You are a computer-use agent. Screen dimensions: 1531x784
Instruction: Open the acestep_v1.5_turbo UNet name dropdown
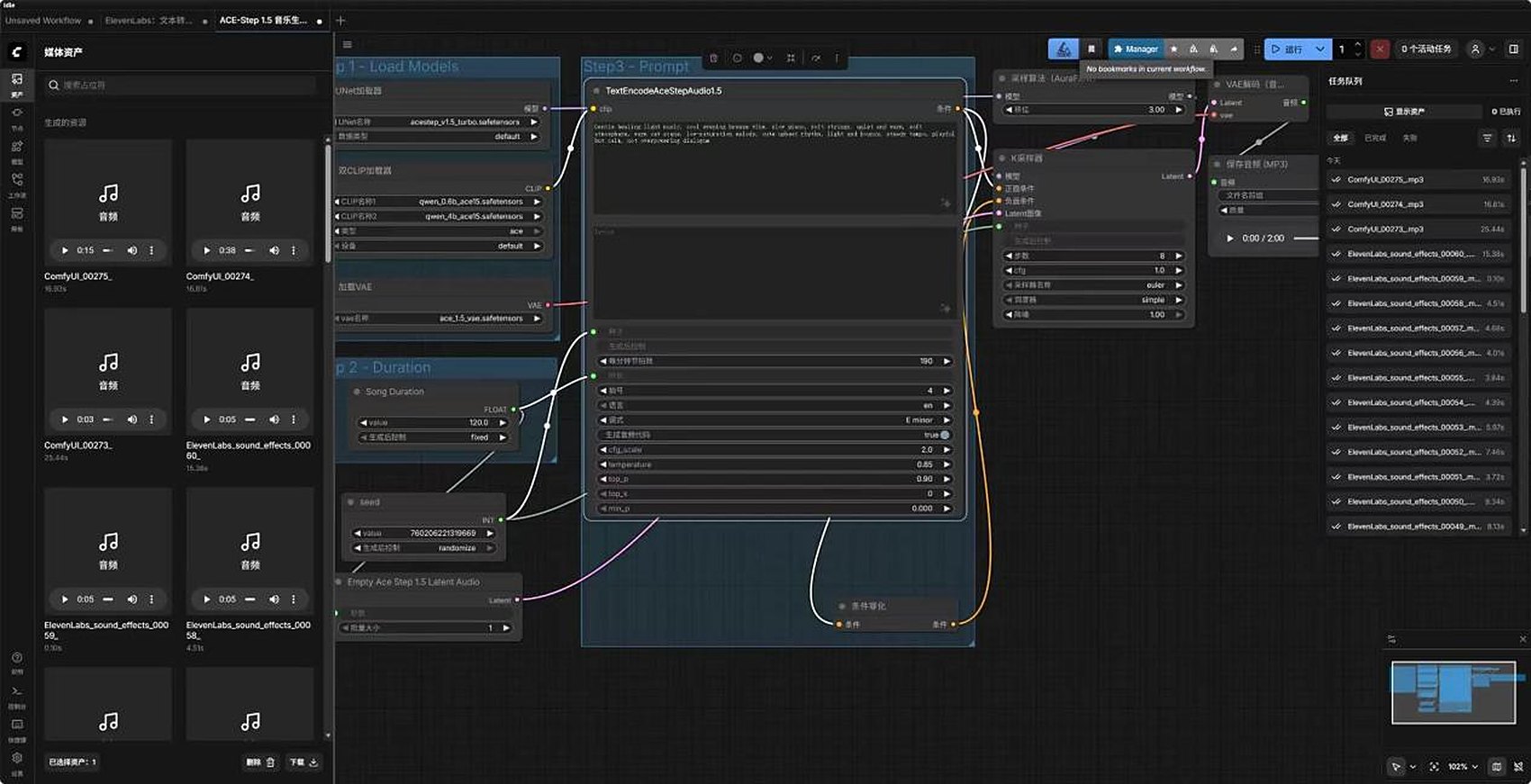[x=439, y=122]
